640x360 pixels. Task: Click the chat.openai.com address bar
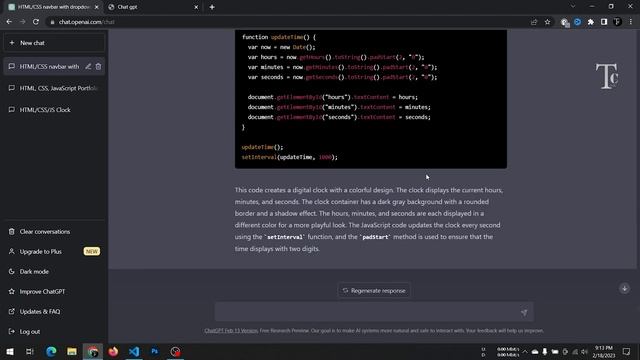click(286, 22)
